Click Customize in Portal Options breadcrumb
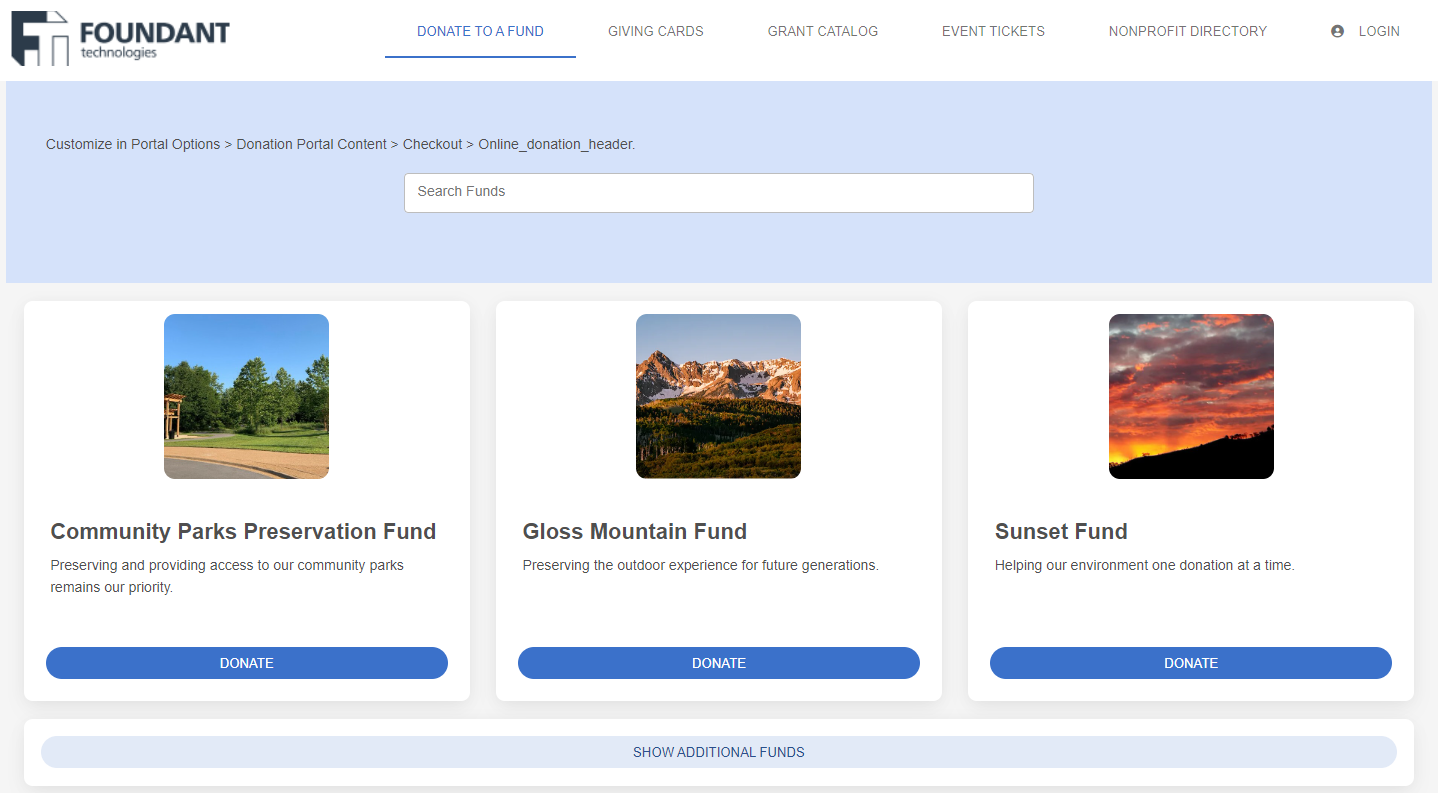The image size is (1438, 793). pos(132,144)
